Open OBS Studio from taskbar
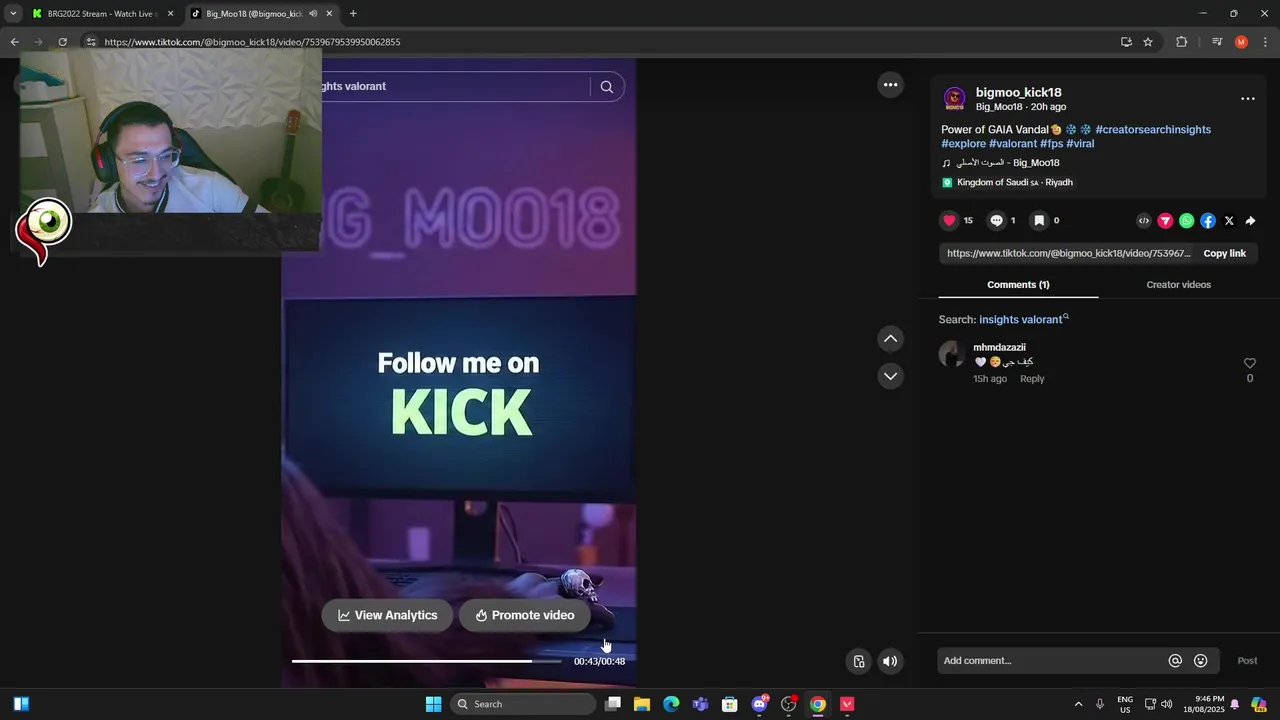 pyautogui.click(x=789, y=704)
